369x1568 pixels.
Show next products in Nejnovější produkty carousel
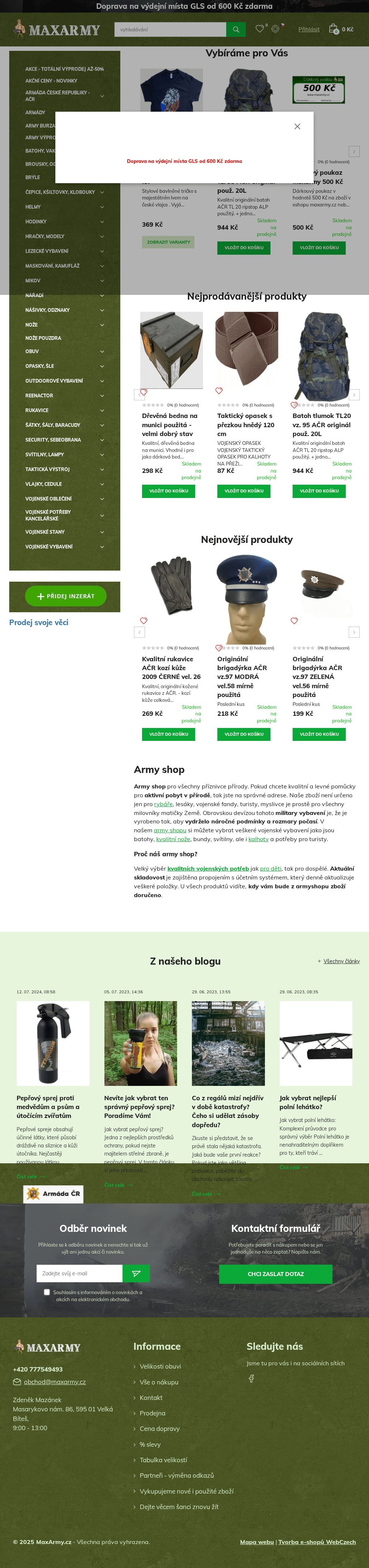click(x=354, y=632)
